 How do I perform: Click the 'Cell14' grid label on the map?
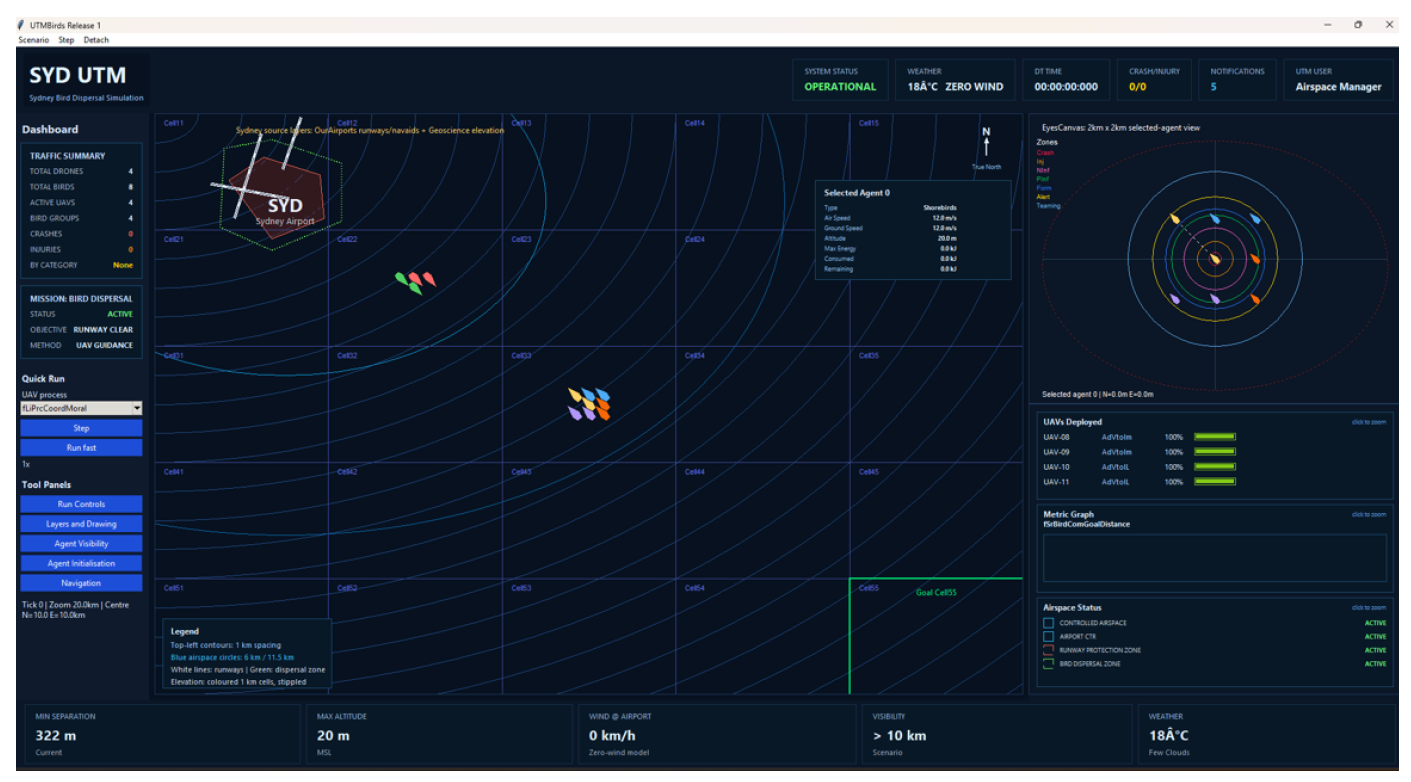click(x=695, y=123)
